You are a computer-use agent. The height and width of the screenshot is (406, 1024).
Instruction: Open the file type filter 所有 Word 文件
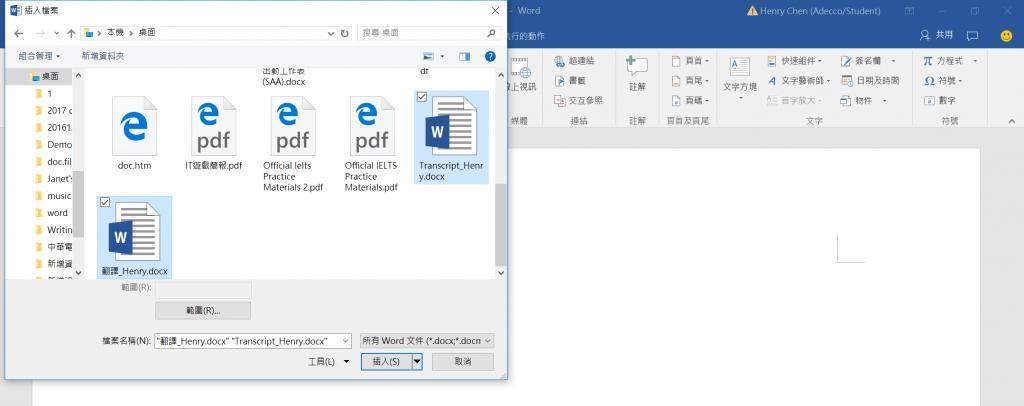coord(427,341)
